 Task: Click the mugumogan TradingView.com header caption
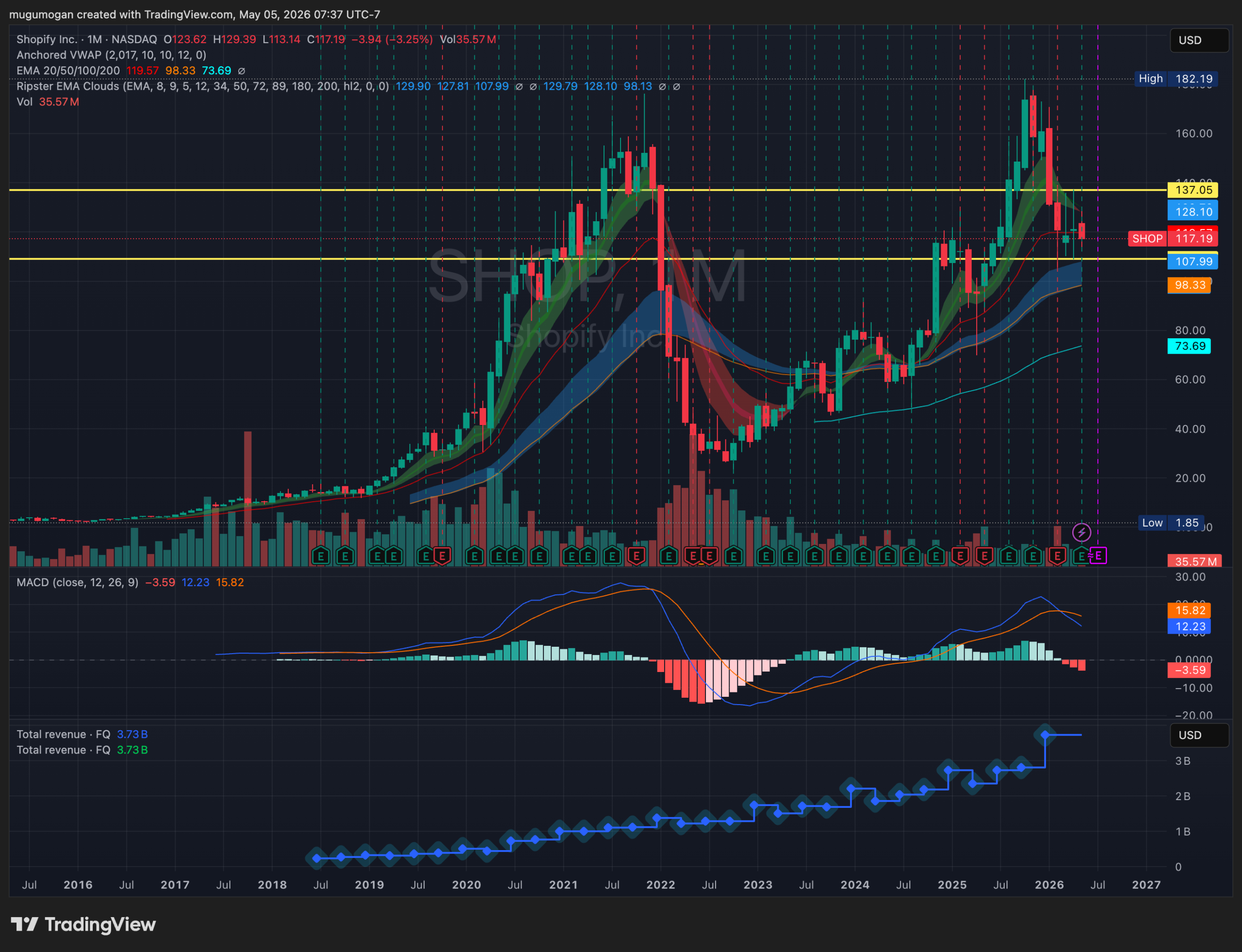[195, 14]
